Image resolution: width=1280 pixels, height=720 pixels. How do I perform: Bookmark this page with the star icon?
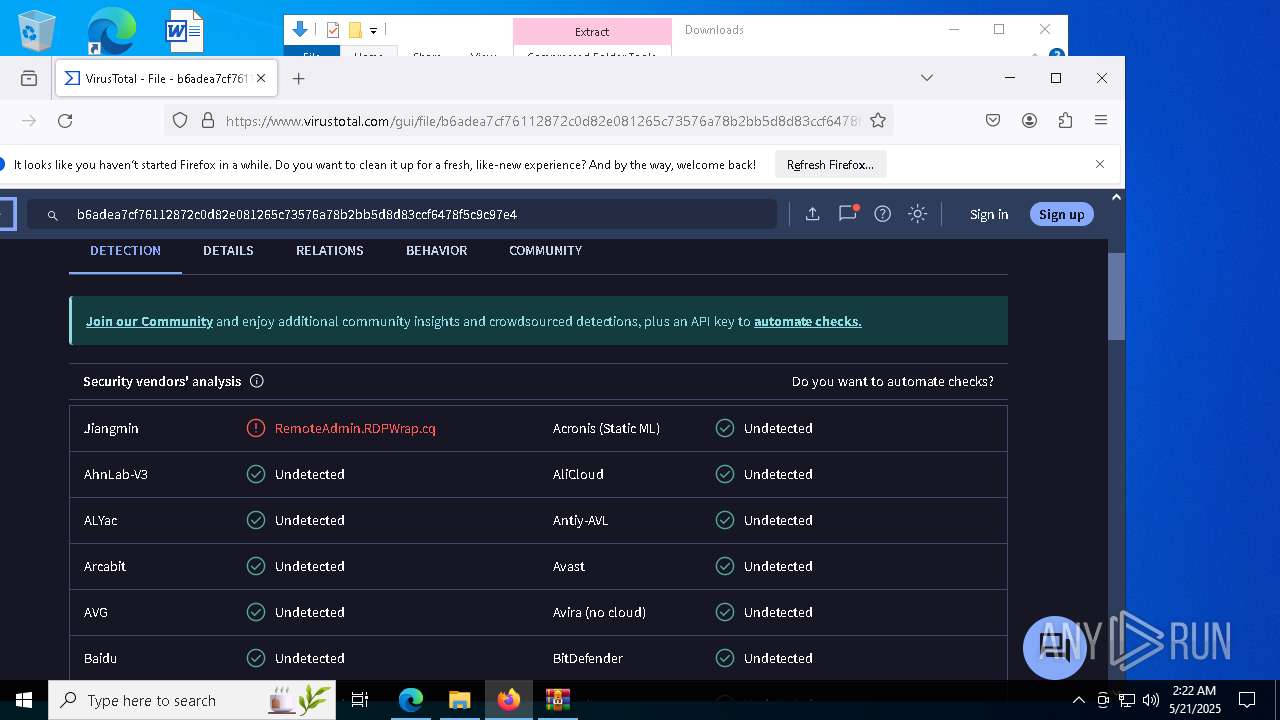click(878, 121)
